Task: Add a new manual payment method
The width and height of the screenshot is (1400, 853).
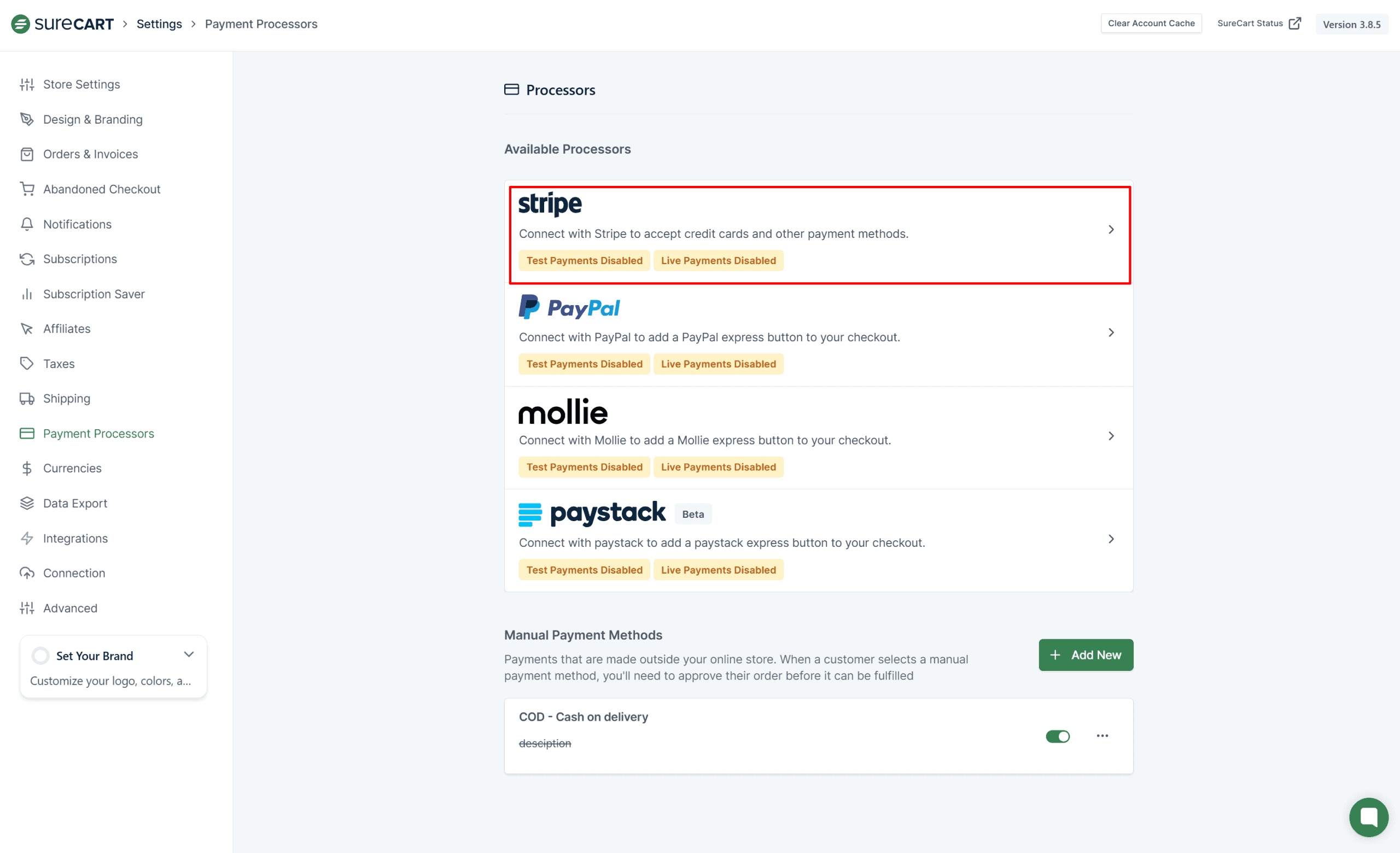Action: tap(1085, 656)
